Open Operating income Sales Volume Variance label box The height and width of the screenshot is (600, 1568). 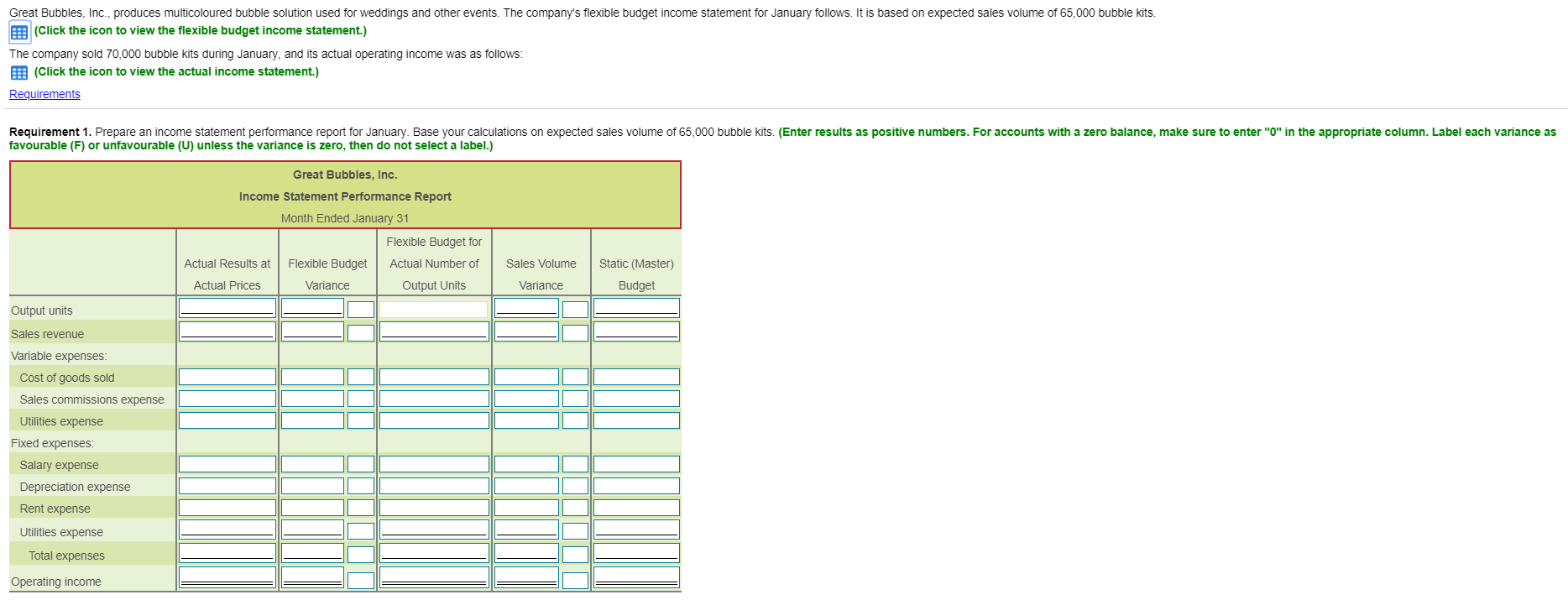576,581
